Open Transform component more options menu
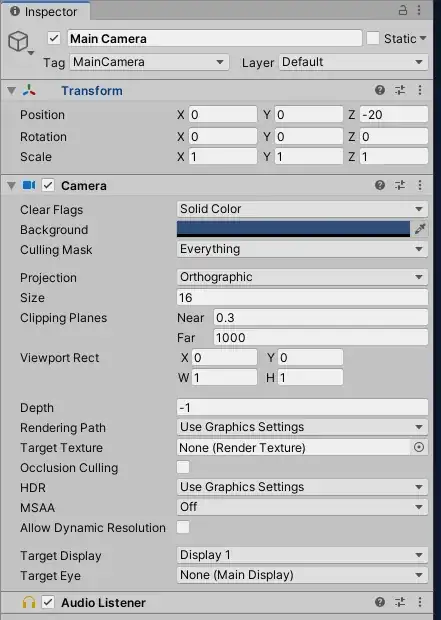 click(420, 90)
